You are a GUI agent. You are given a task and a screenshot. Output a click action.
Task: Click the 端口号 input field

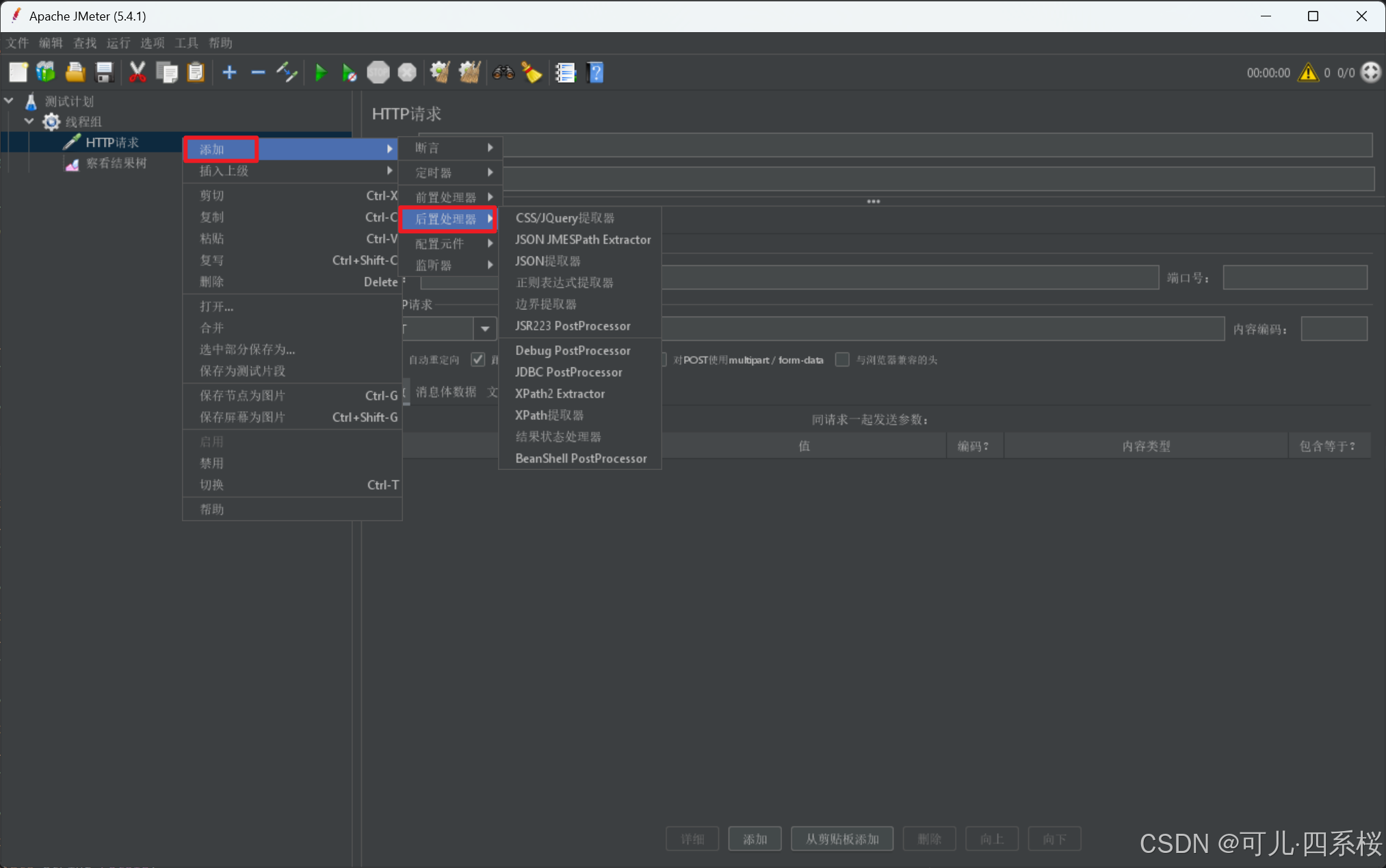click(1294, 278)
